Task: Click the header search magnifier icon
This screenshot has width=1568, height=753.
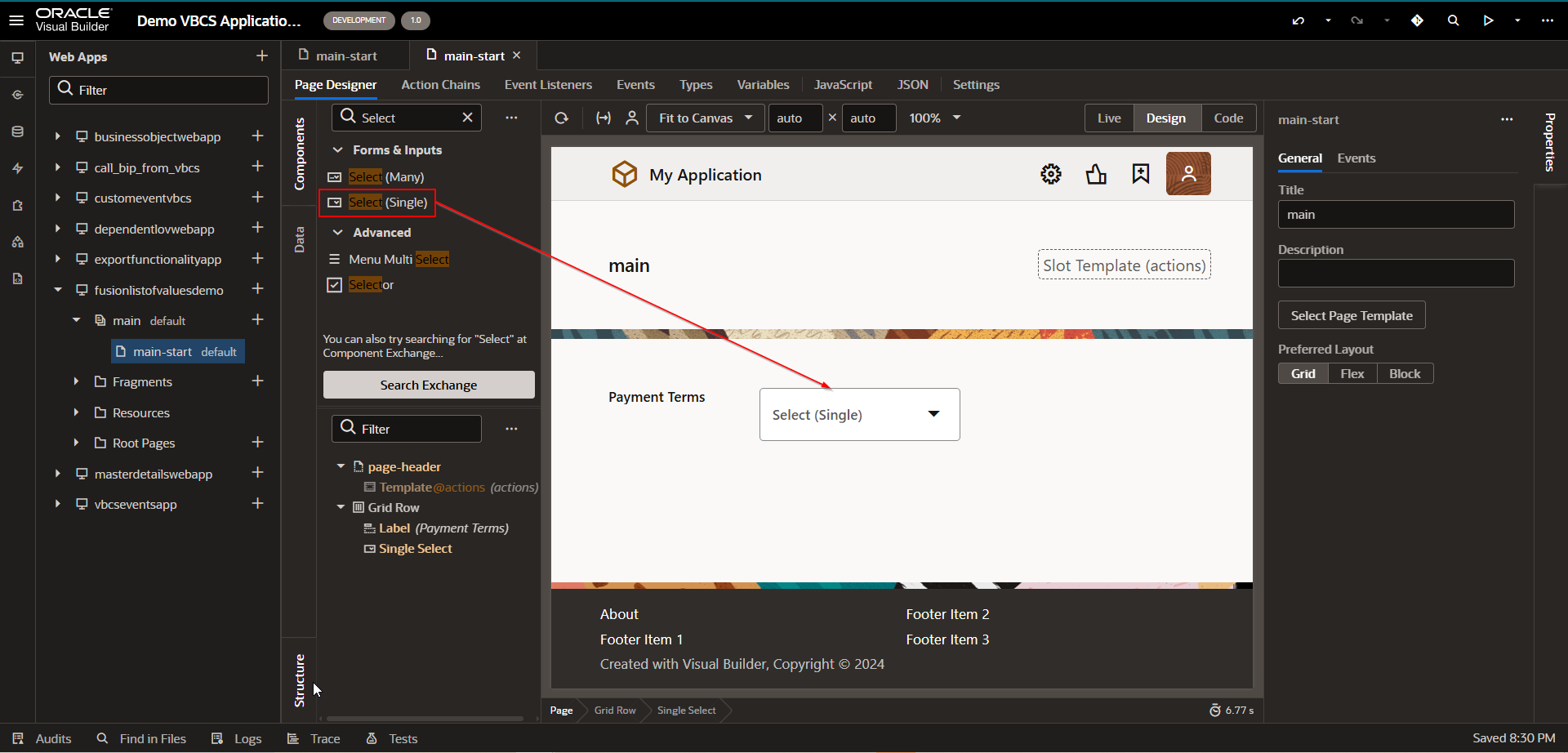Action: (x=1453, y=20)
